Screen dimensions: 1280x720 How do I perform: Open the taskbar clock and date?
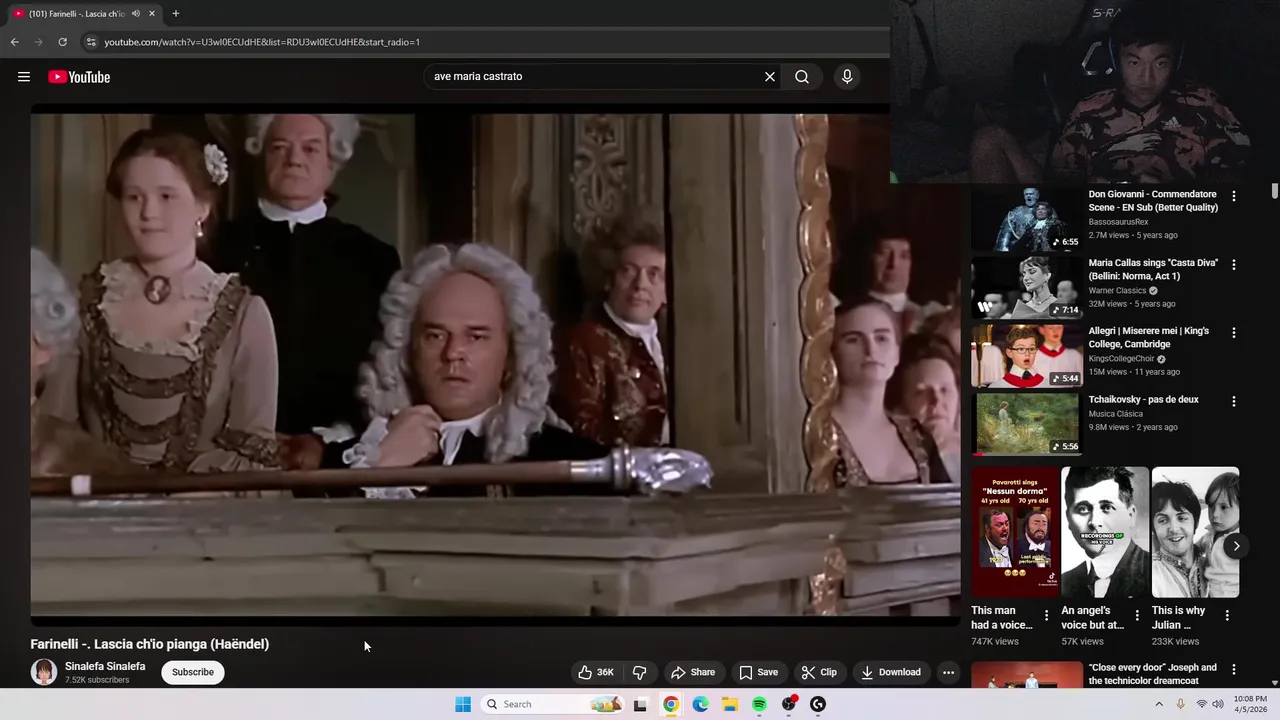point(1250,704)
